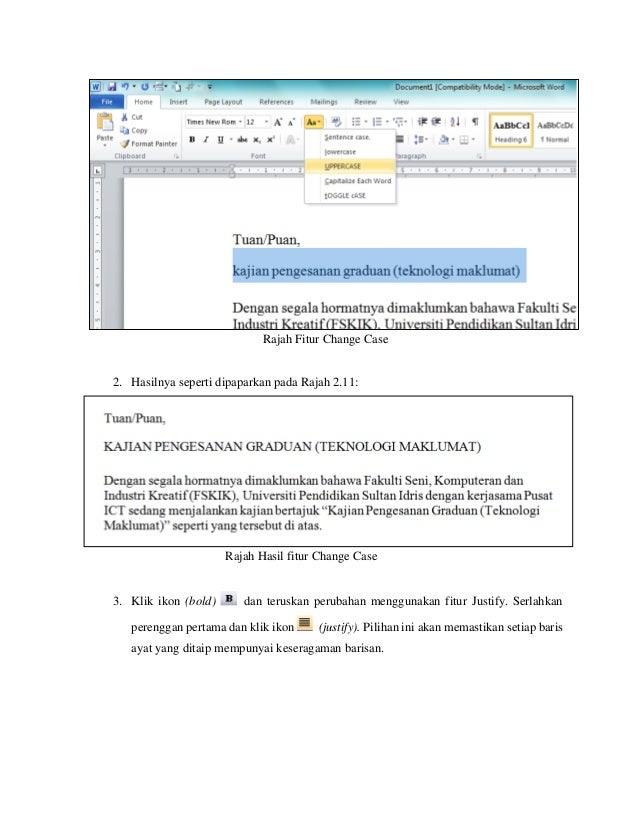Switch to the Mailings tab
The width and height of the screenshot is (638, 826).
coord(324,102)
